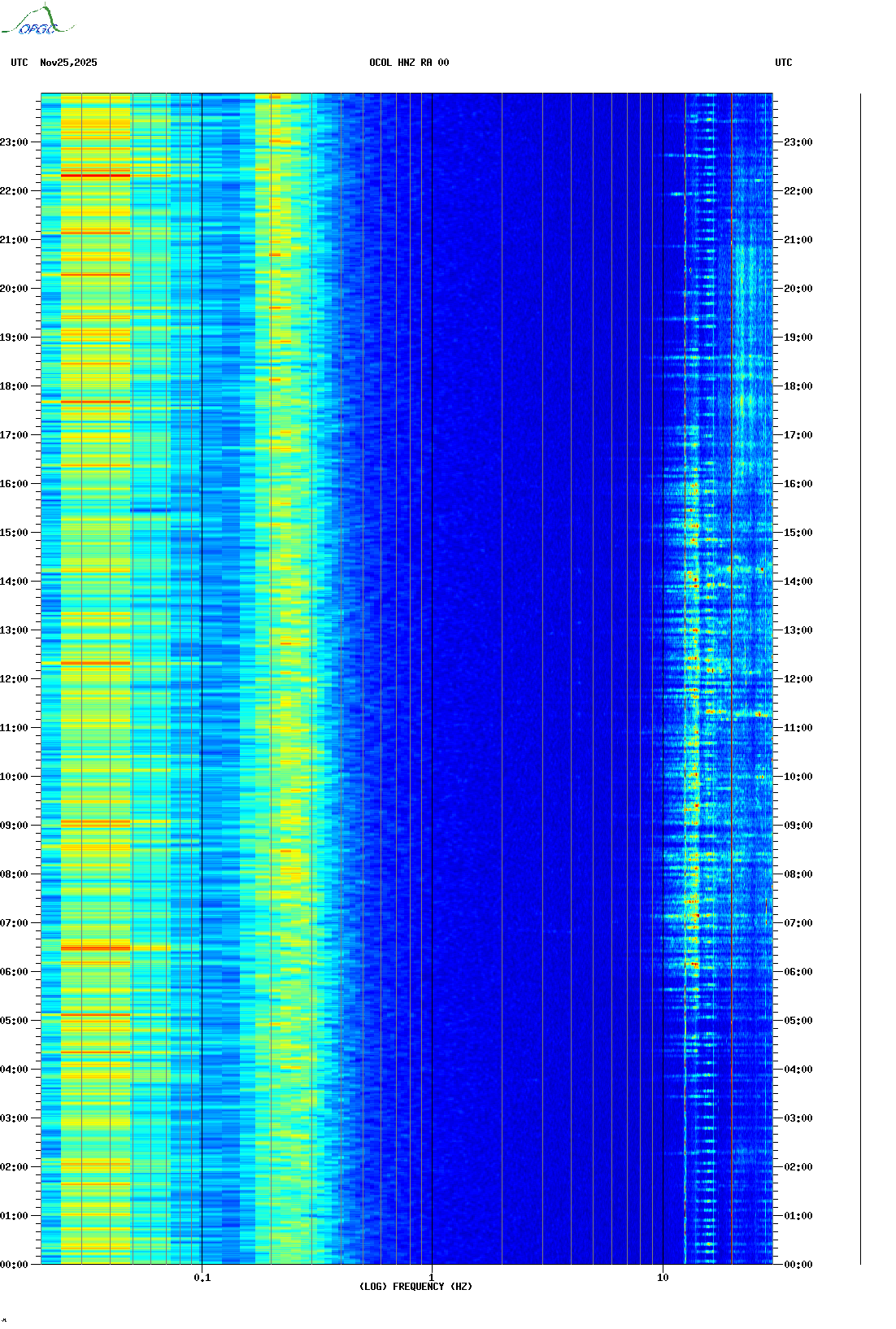Image resolution: width=896 pixels, height=1329 pixels.
Task: Select the 18:00 time label on right axis
Action: click(x=798, y=386)
